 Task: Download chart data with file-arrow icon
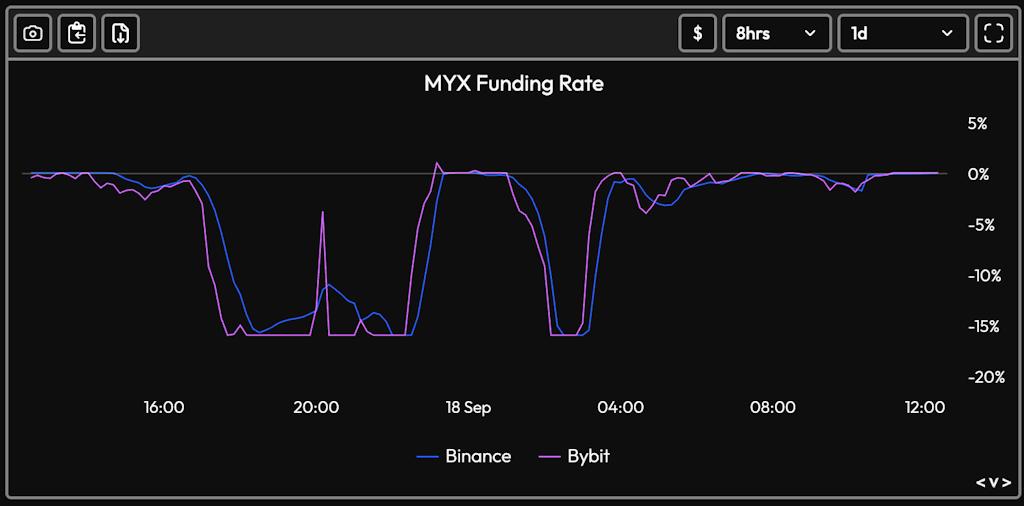pos(120,33)
